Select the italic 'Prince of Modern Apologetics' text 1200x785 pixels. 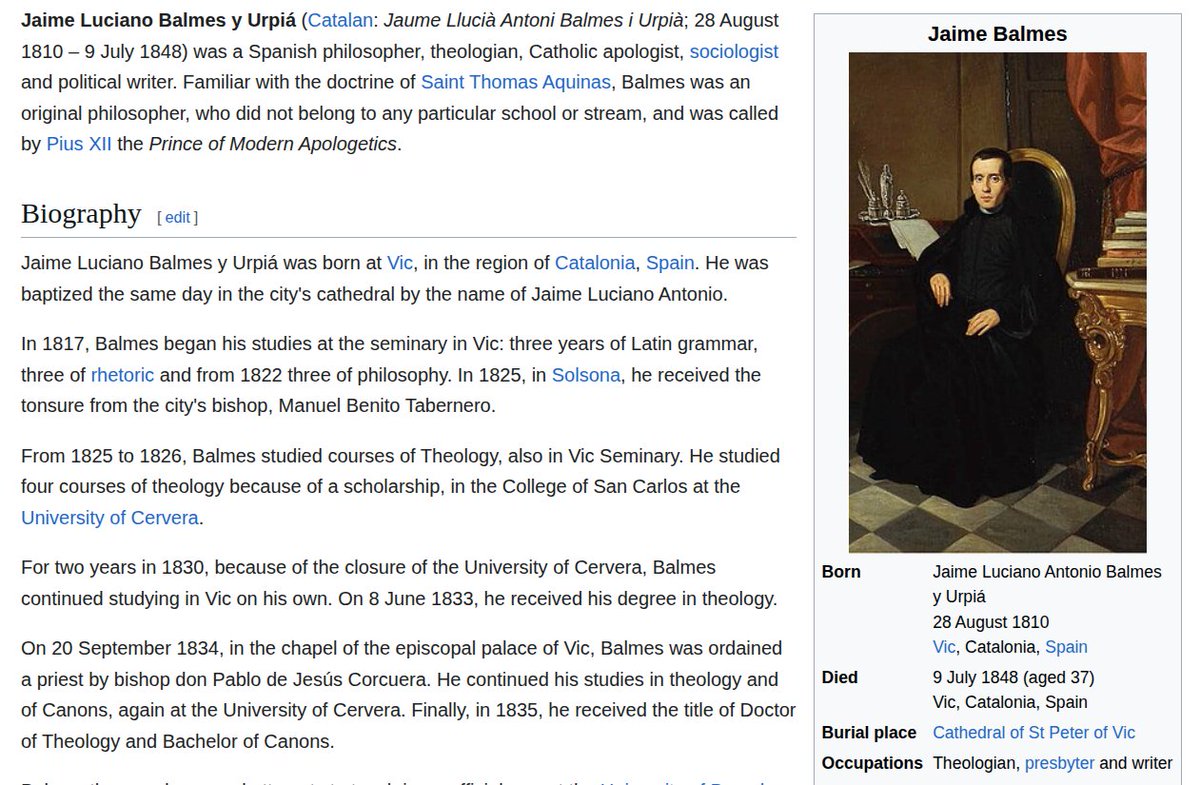pyautogui.click(x=273, y=144)
